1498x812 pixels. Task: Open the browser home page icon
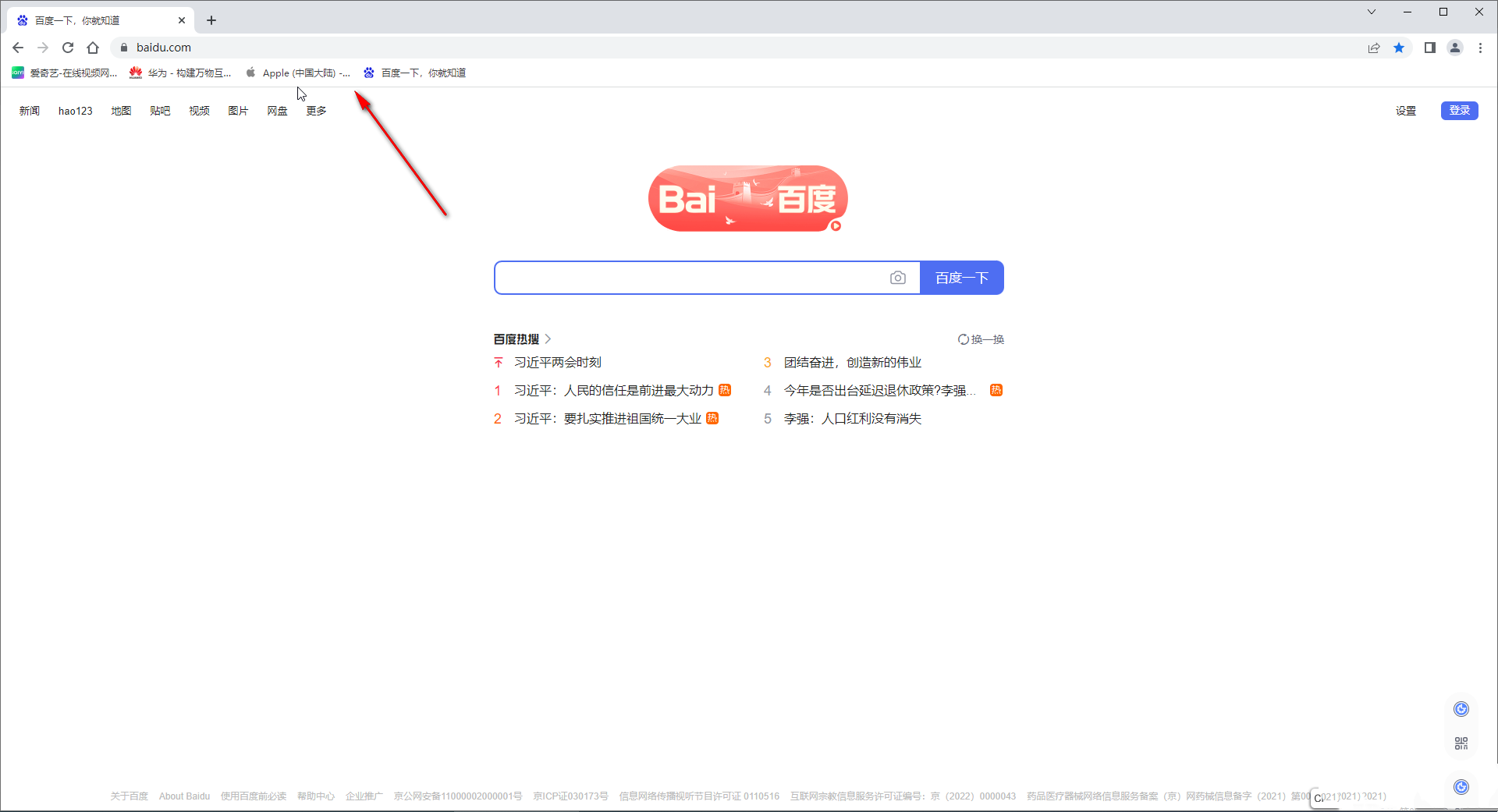93,48
